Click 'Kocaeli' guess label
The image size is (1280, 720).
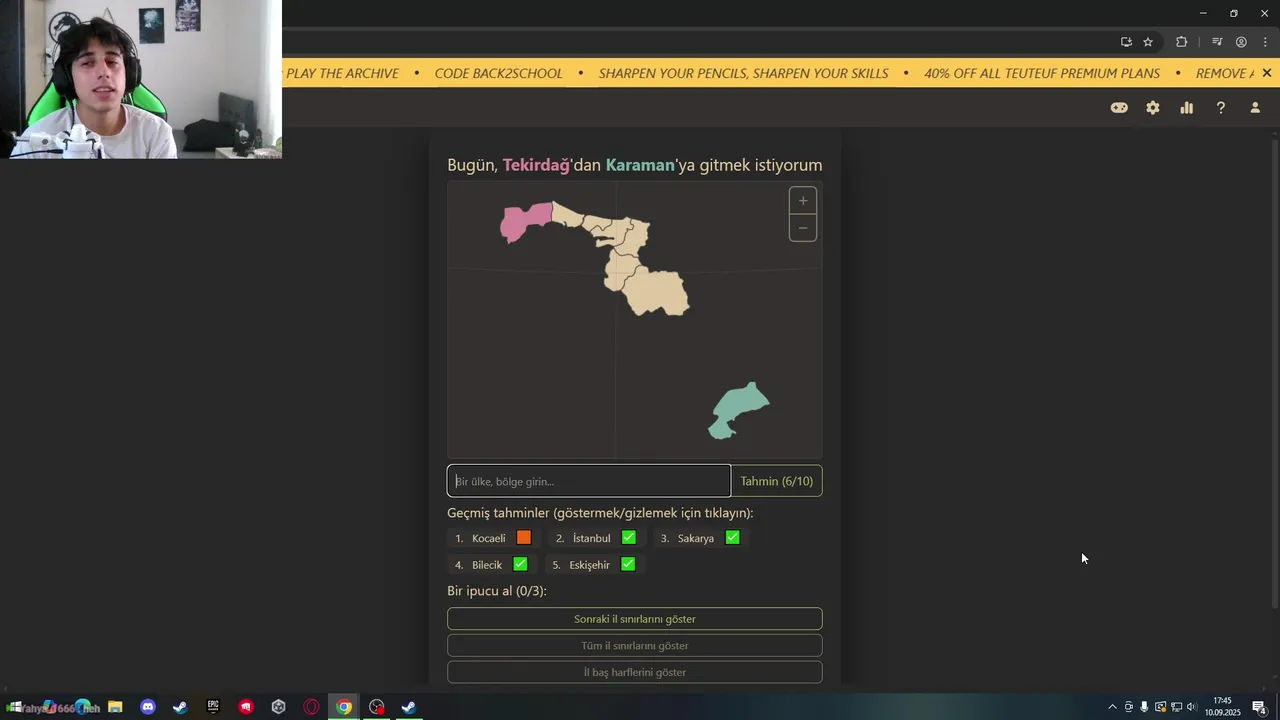pyautogui.click(x=489, y=539)
